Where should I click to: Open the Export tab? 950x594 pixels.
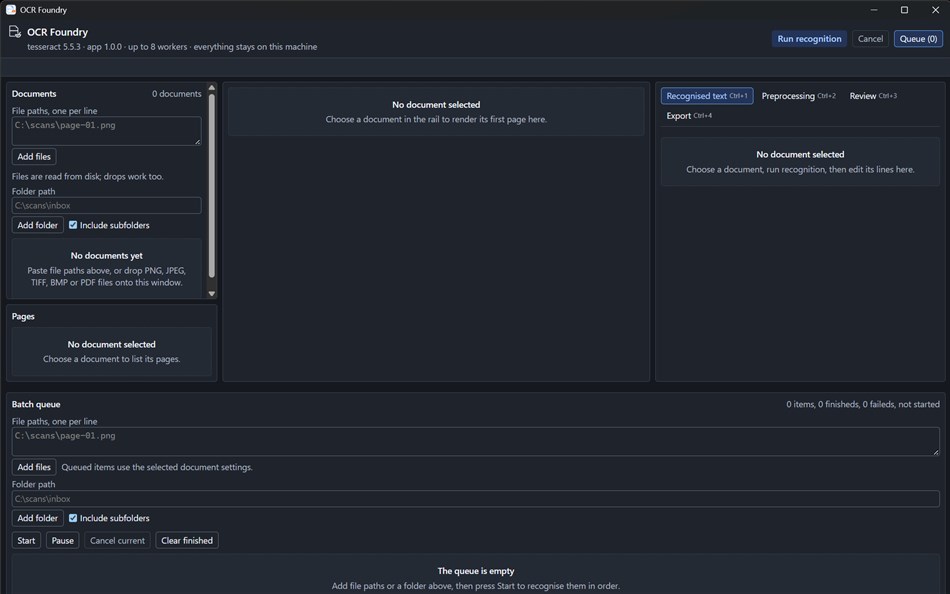coord(689,116)
